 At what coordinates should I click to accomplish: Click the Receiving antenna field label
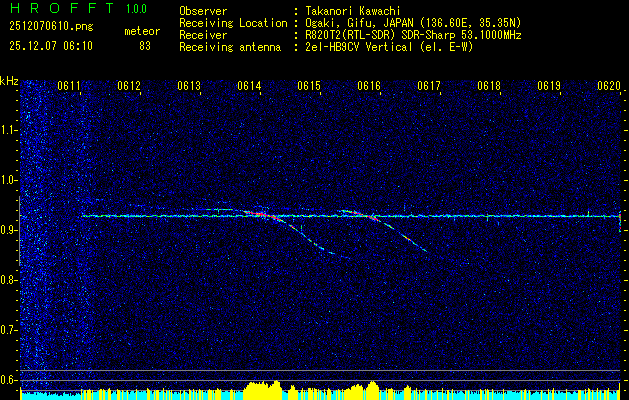[230, 47]
